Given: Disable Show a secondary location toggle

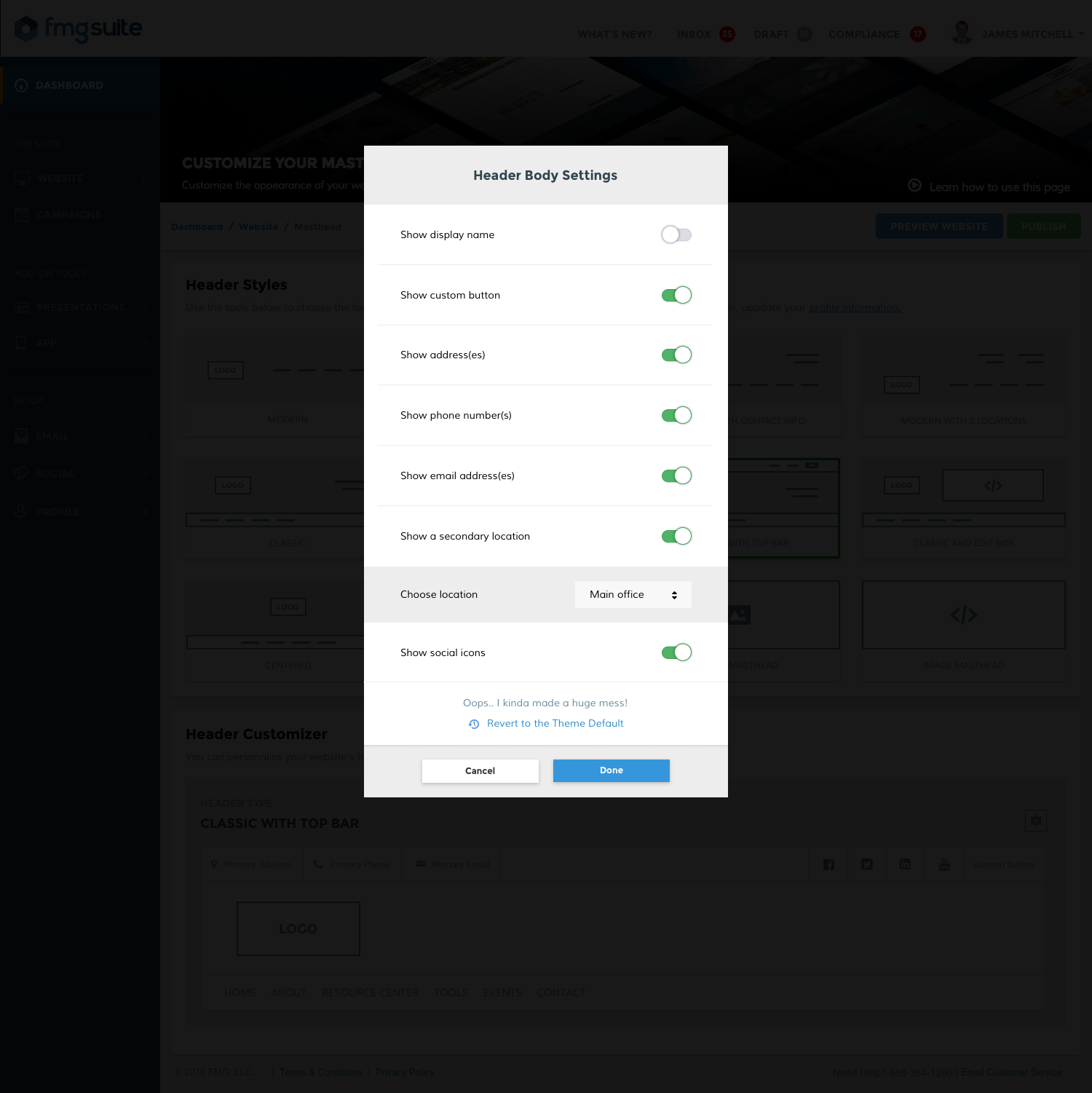Looking at the screenshot, I should click(676, 536).
